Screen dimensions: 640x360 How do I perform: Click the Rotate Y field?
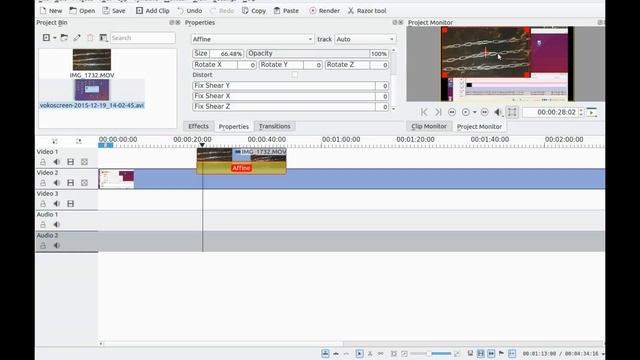coord(291,65)
